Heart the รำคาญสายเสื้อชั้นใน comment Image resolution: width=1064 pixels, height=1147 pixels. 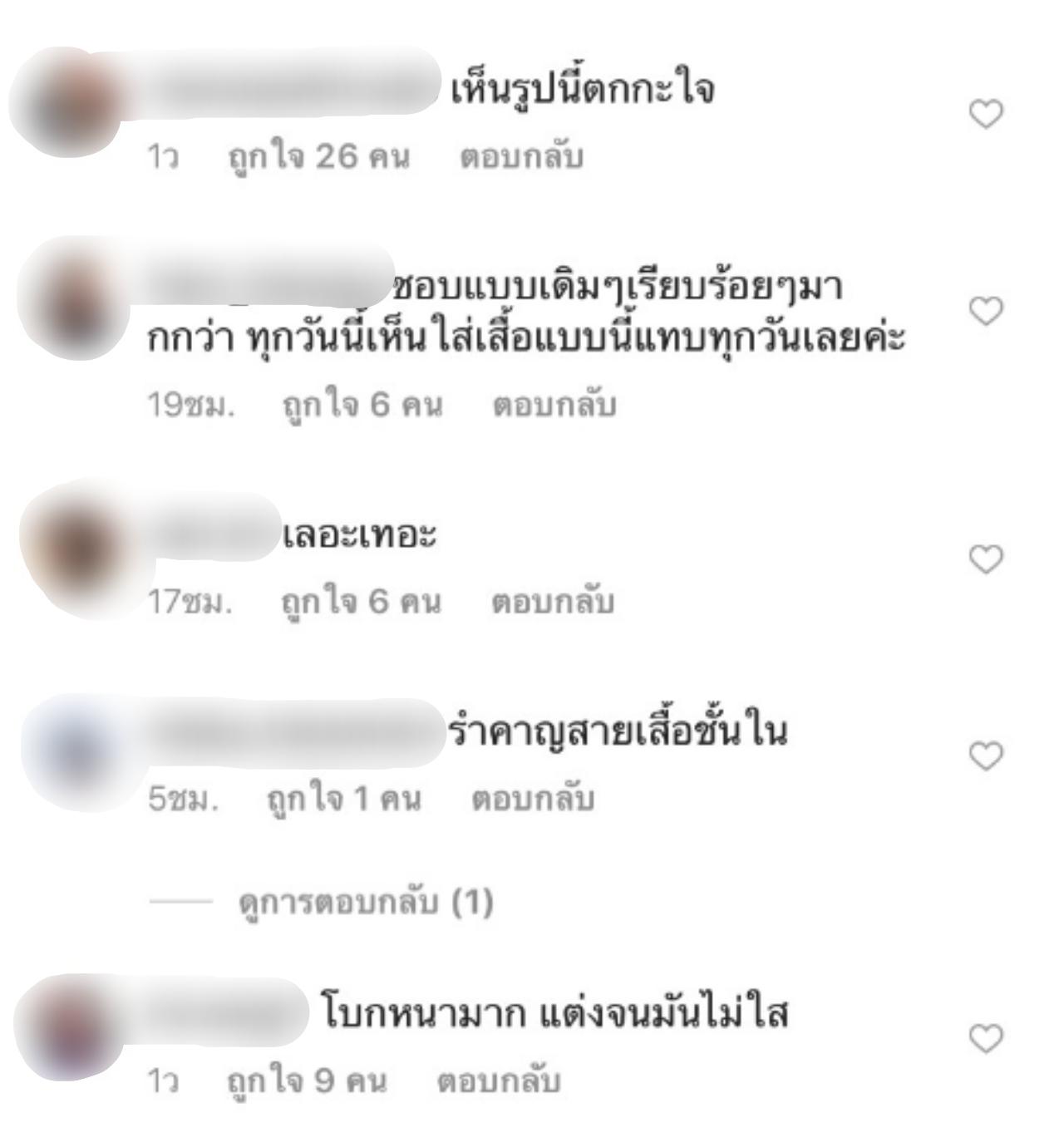tap(986, 756)
